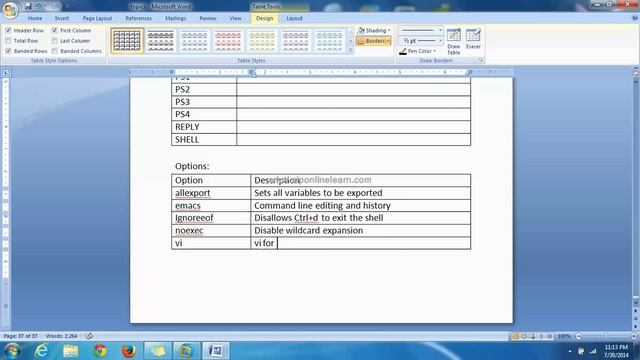Open the Review tab
The height and width of the screenshot is (360, 640).
208,18
